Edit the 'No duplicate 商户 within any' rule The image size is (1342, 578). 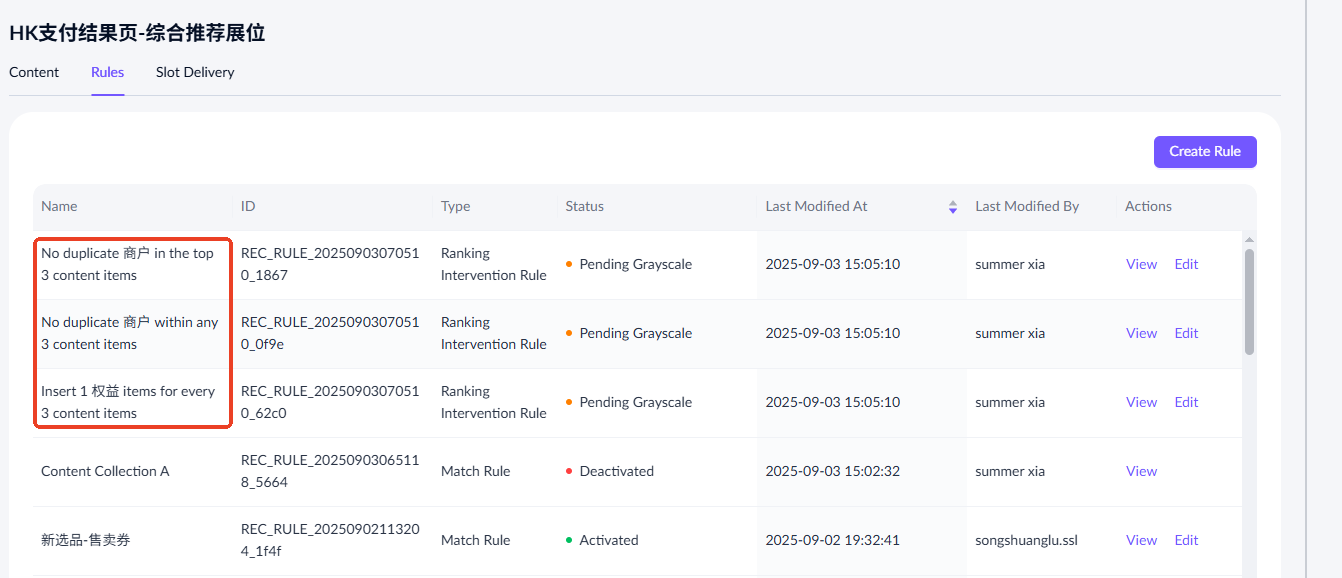pyautogui.click(x=1186, y=333)
